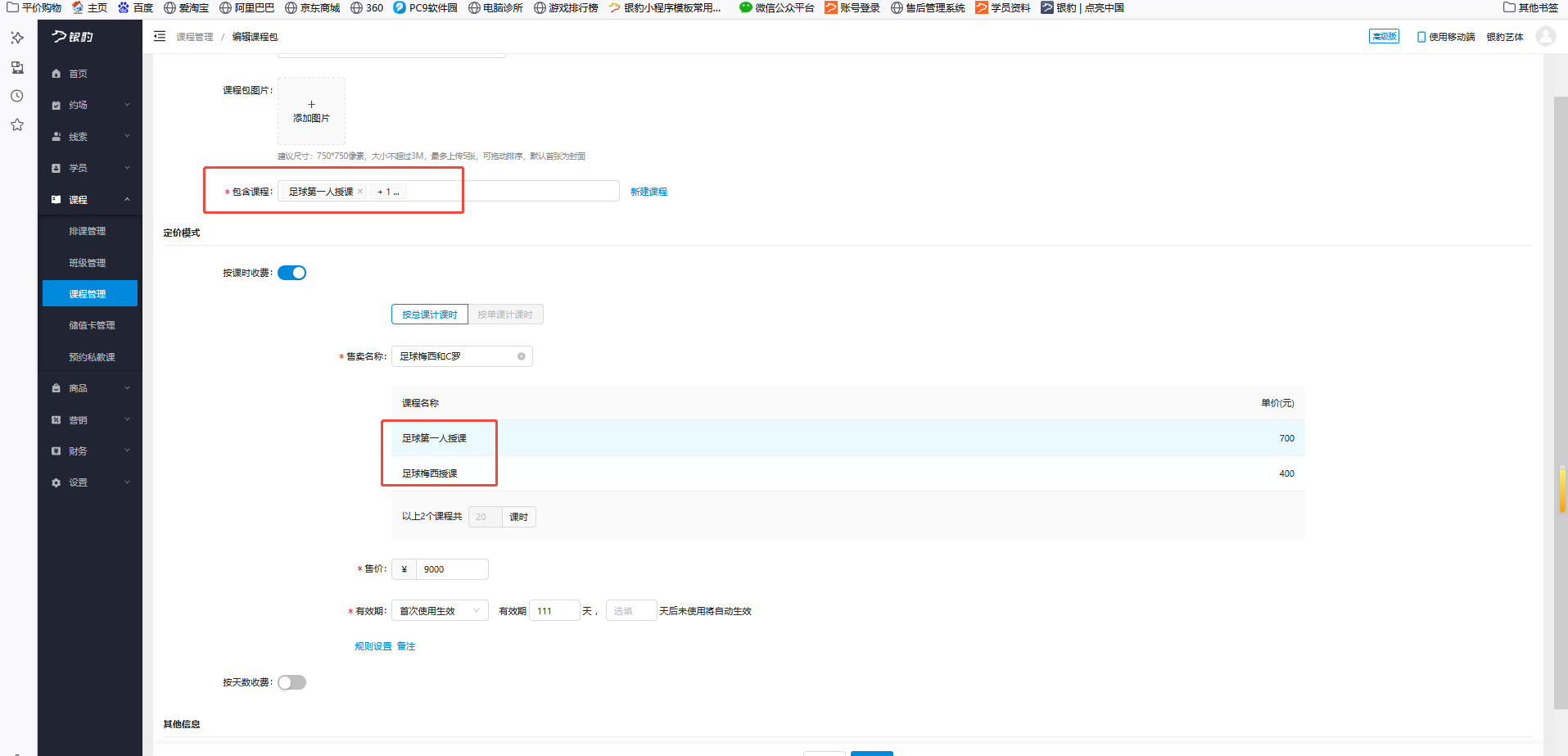
Task: Open the 首次使用生效 validity dropdown
Action: click(440, 611)
